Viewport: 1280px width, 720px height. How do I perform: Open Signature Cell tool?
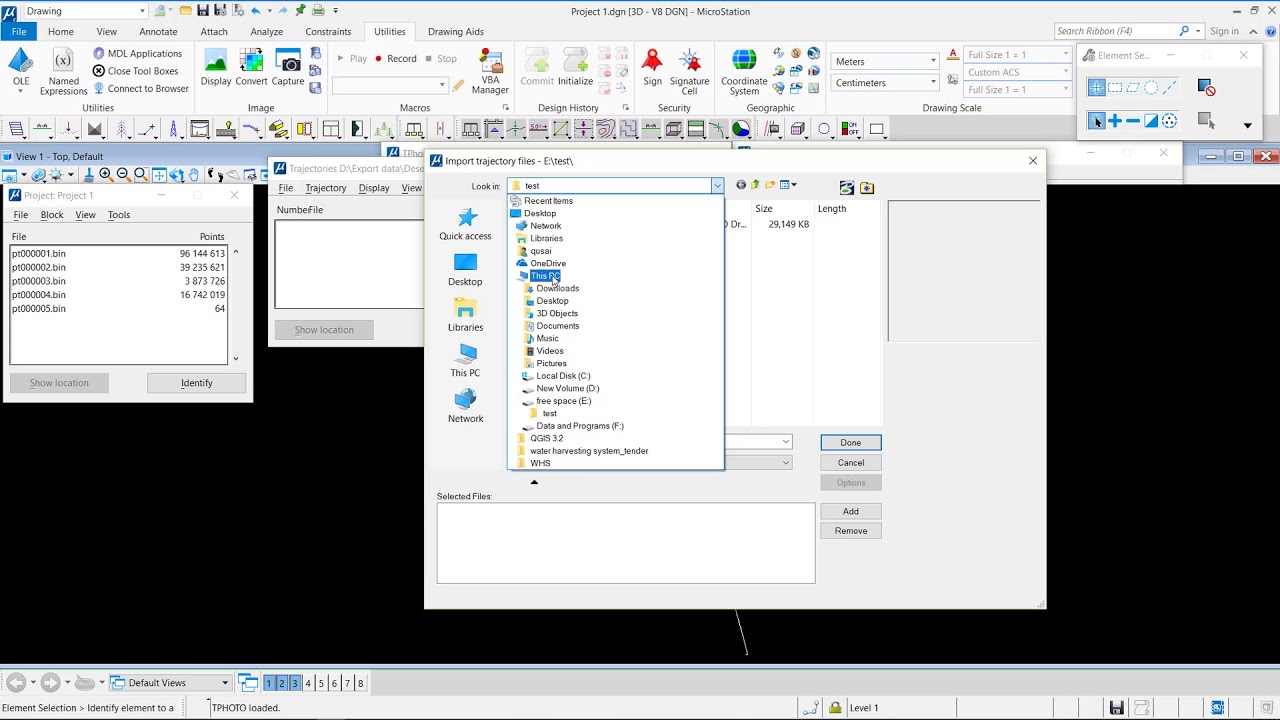pyautogui.click(x=689, y=72)
